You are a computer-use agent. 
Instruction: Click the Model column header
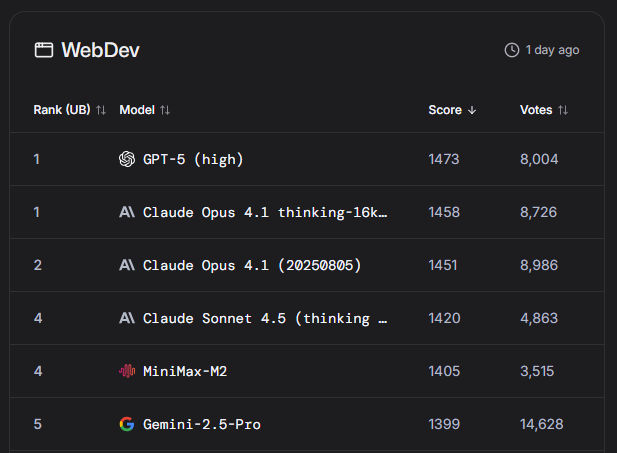tap(137, 110)
